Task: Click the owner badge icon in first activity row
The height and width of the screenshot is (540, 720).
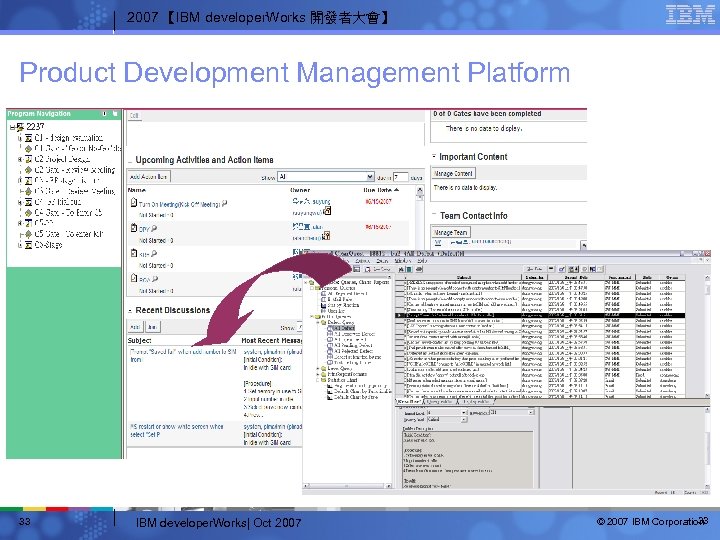Action: click(x=327, y=211)
